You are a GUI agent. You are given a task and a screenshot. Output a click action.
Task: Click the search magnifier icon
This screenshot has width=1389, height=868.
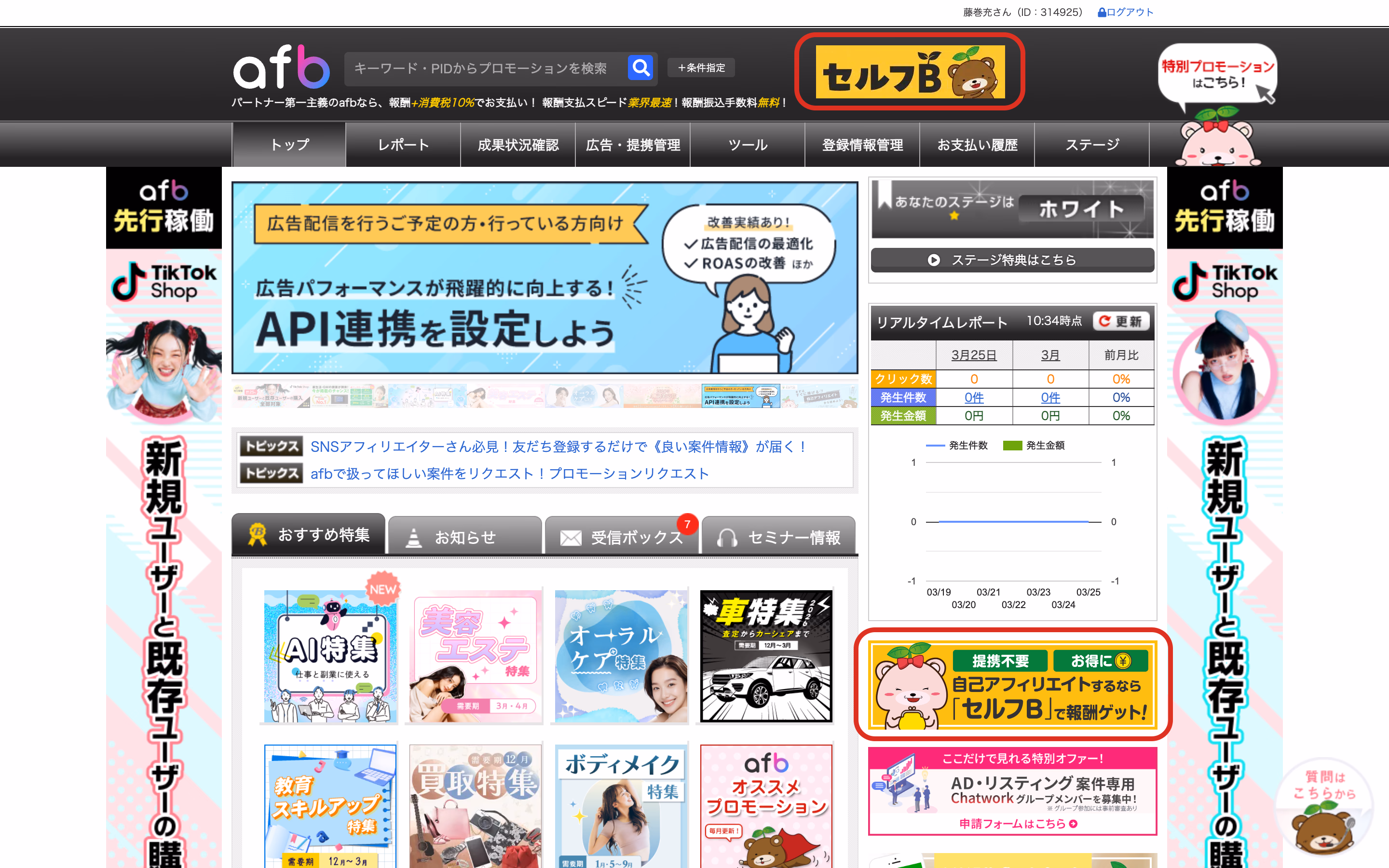point(641,67)
